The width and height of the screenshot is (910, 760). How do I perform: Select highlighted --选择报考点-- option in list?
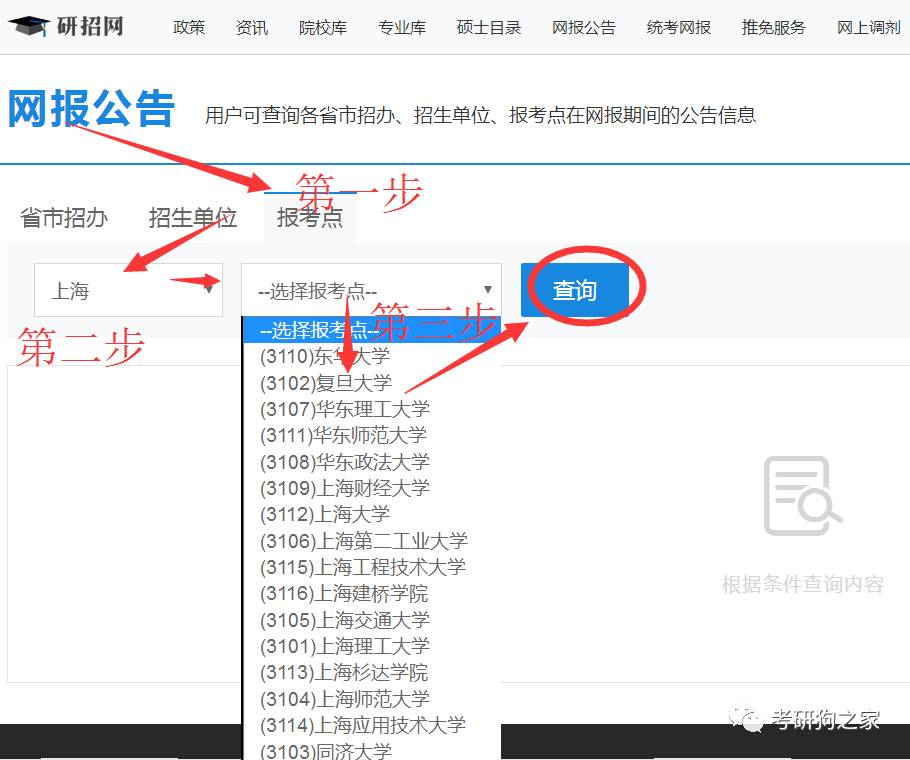coord(371,330)
